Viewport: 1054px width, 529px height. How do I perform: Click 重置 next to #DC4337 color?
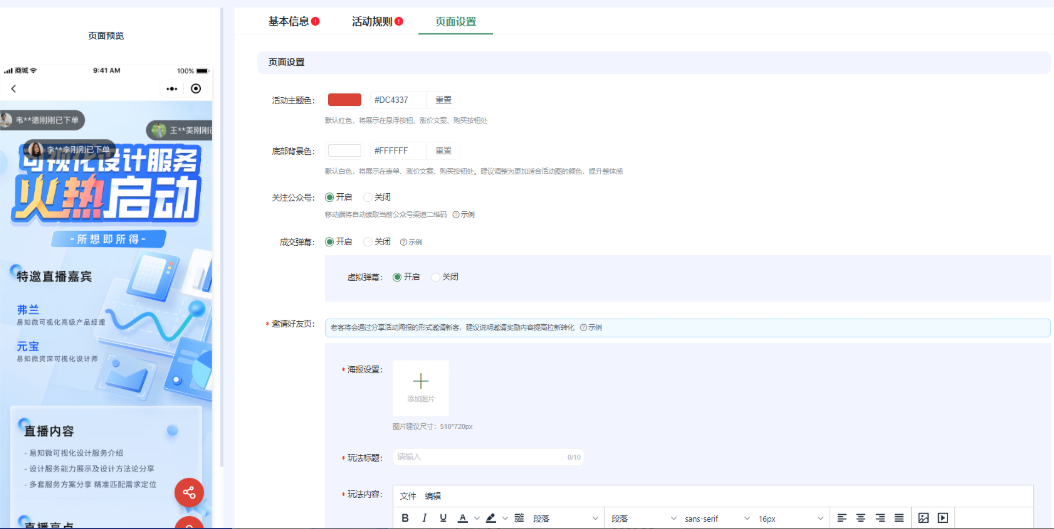pyautogui.click(x=443, y=99)
